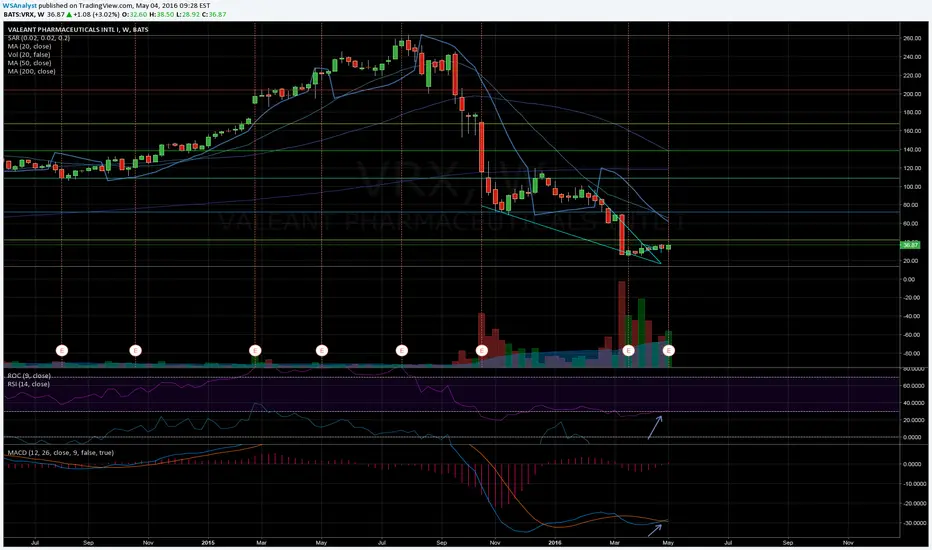Click the 200.00 price axis label
The width and height of the screenshot is (932, 550).
tap(912, 94)
